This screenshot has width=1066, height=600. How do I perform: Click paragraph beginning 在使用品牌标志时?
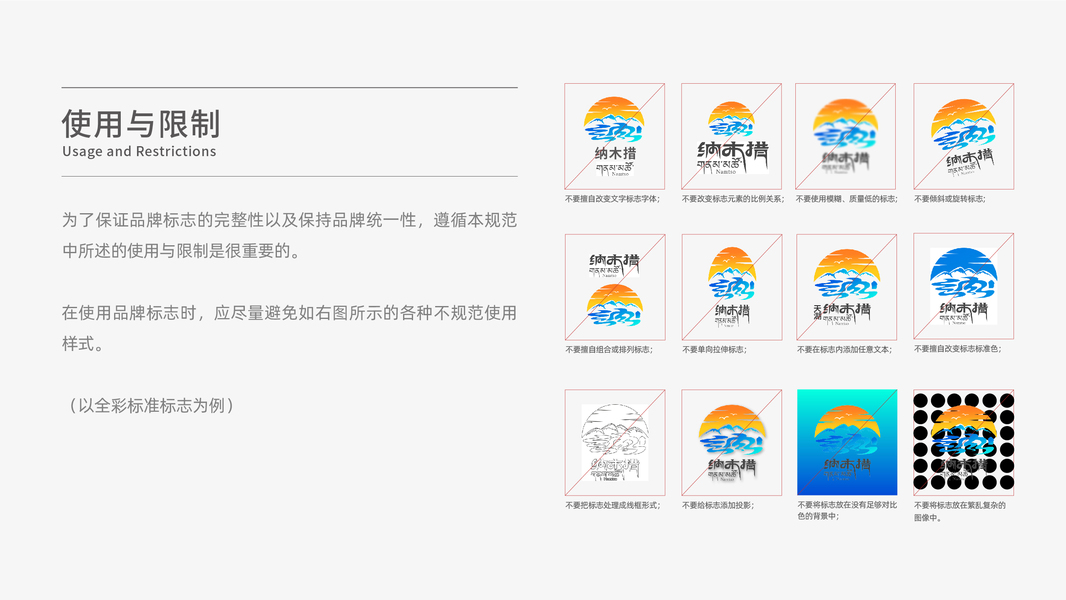[x=290, y=328]
